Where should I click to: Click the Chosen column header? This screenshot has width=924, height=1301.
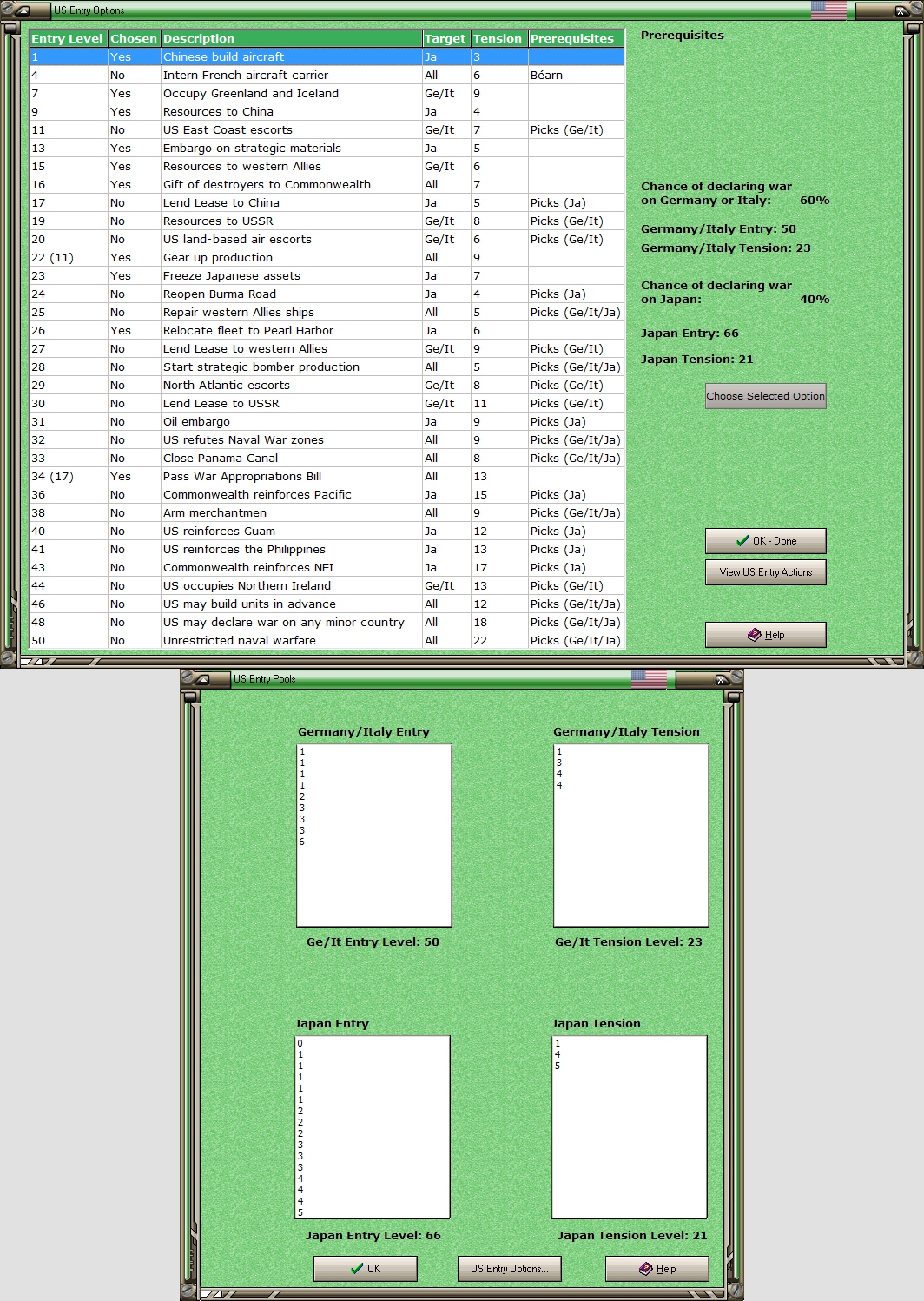click(134, 38)
